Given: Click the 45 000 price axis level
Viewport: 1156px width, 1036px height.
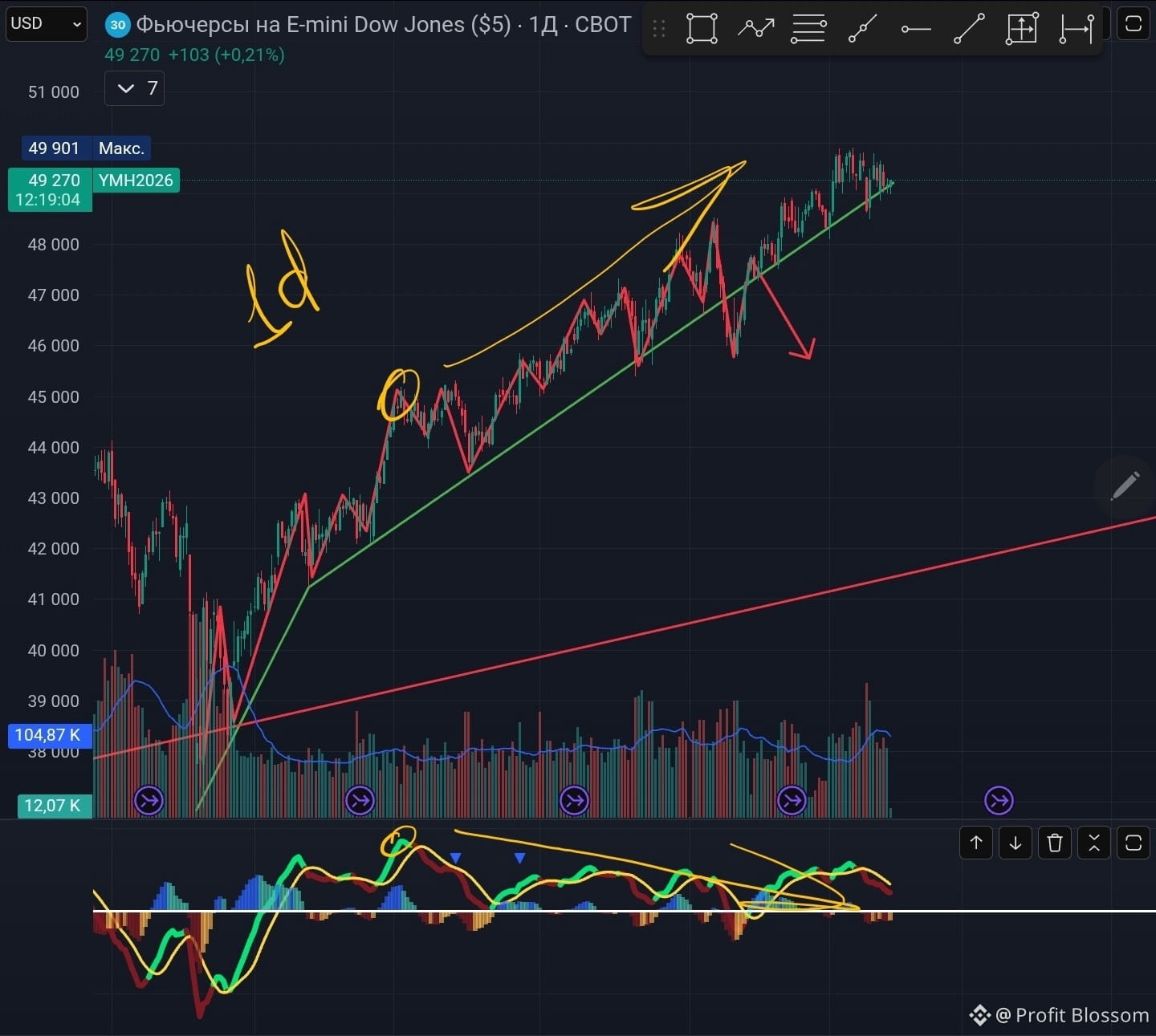Looking at the screenshot, I should [x=54, y=397].
